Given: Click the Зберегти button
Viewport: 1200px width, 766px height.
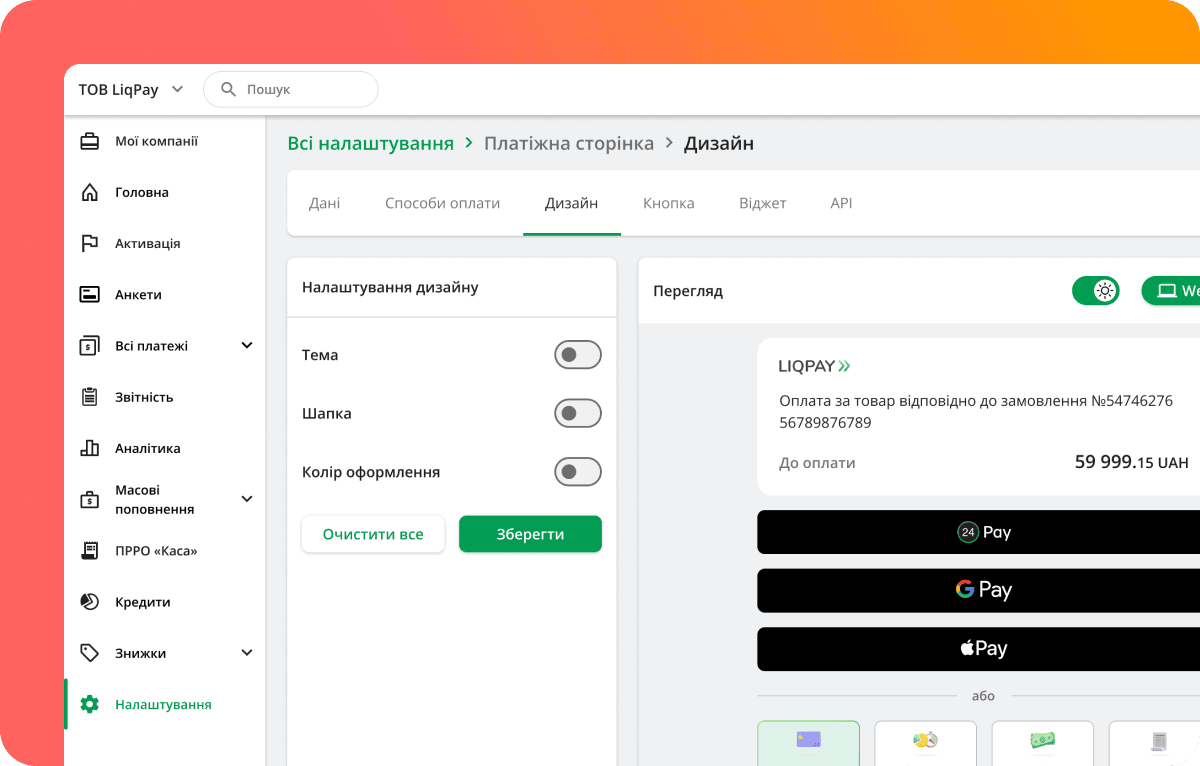Looking at the screenshot, I should click(530, 533).
